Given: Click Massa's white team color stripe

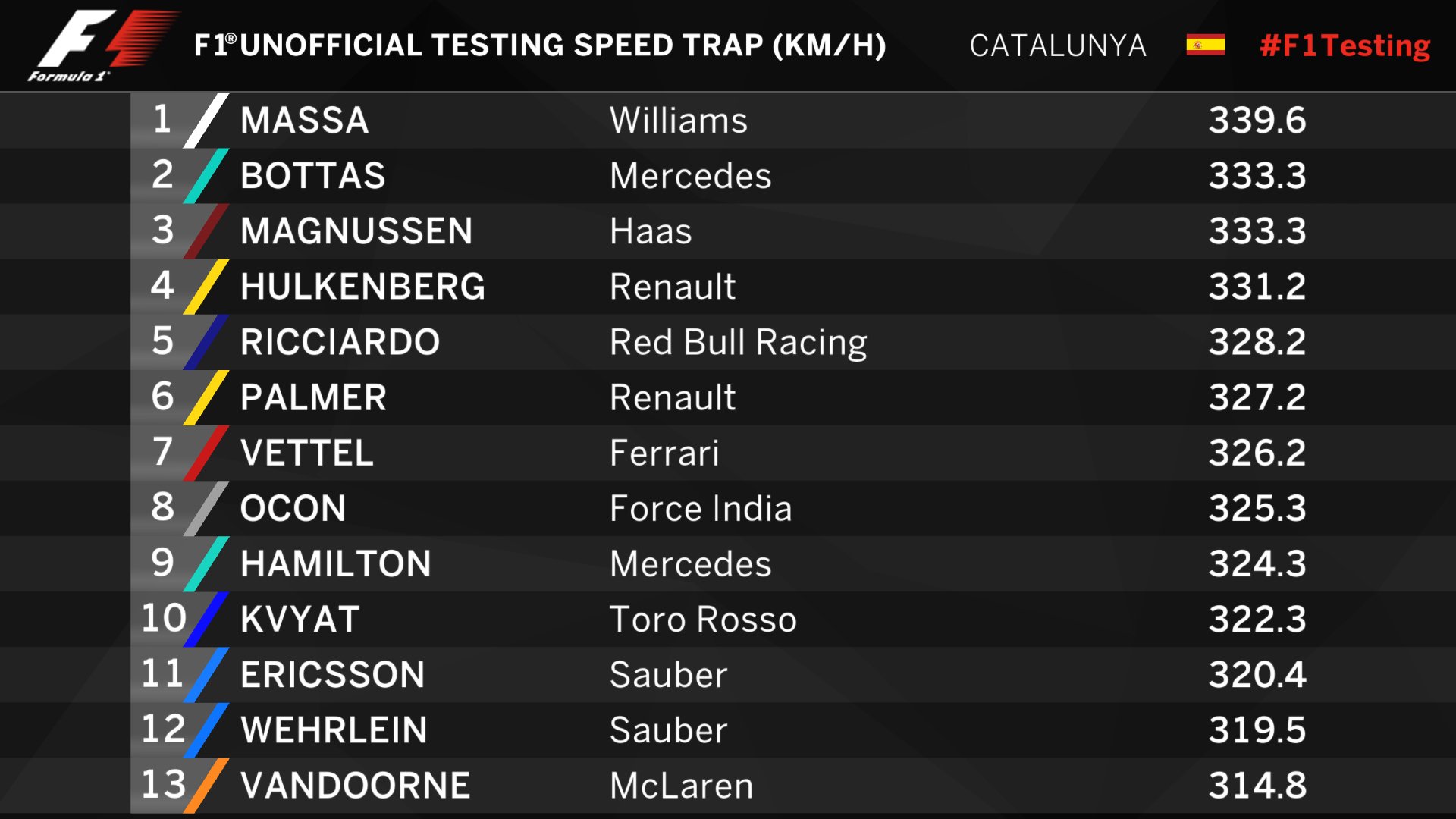Looking at the screenshot, I should click(206, 120).
